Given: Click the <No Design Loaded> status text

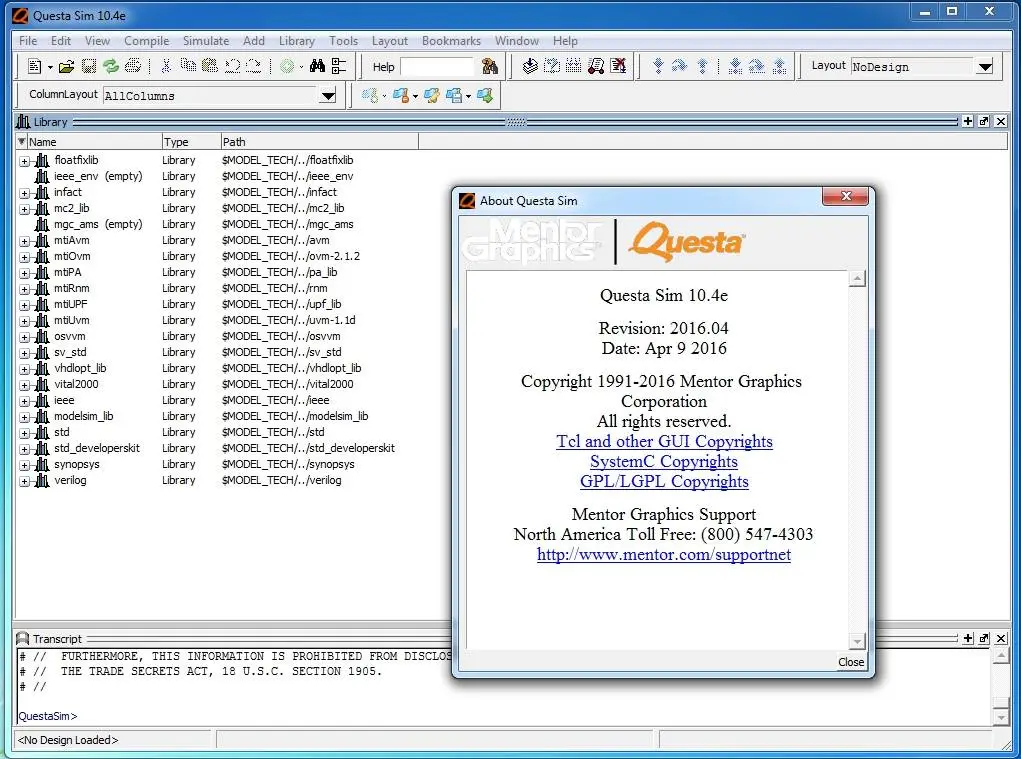Looking at the screenshot, I should click(68, 740).
